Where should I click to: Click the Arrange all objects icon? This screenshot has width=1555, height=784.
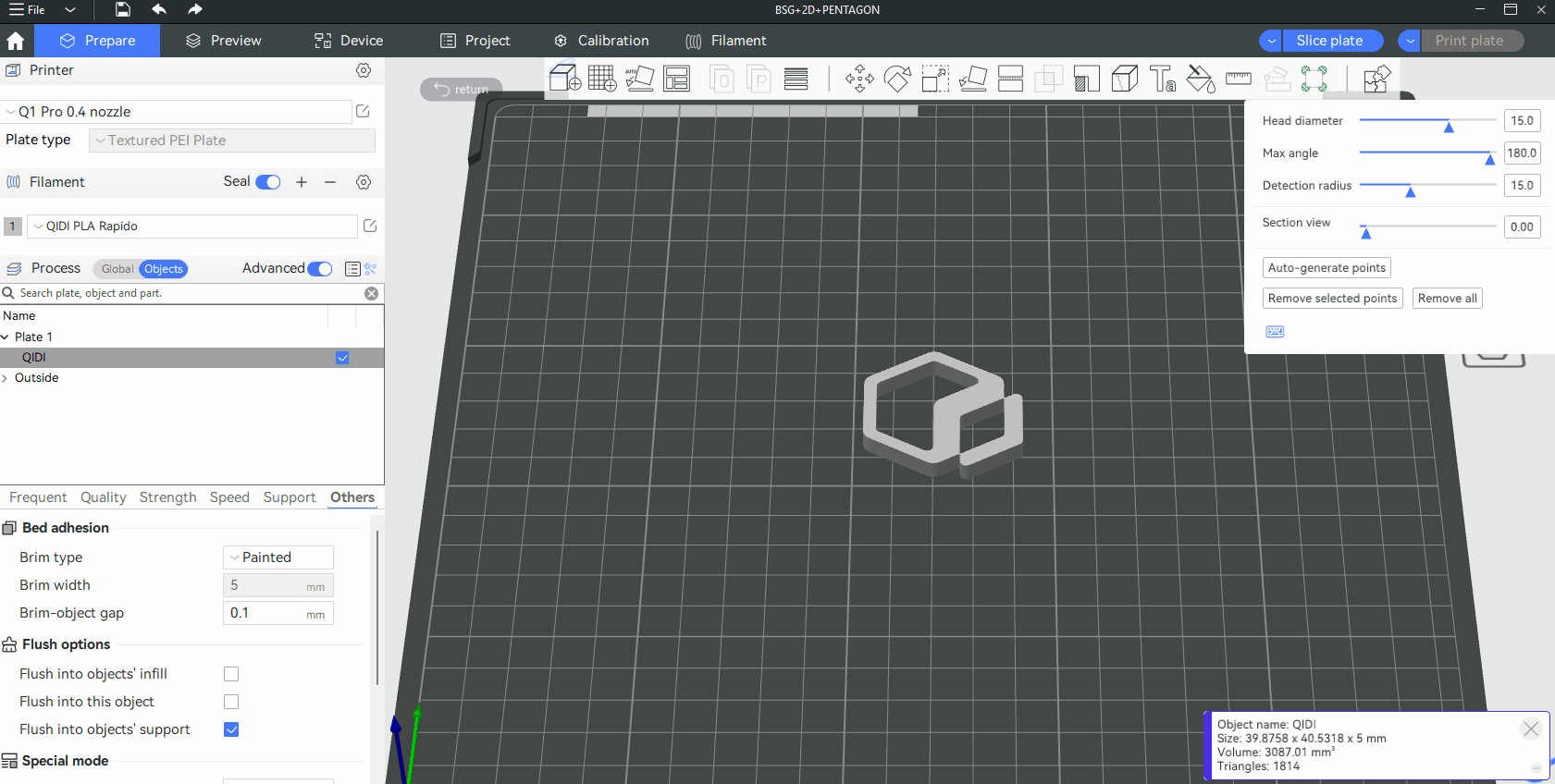point(676,79)
